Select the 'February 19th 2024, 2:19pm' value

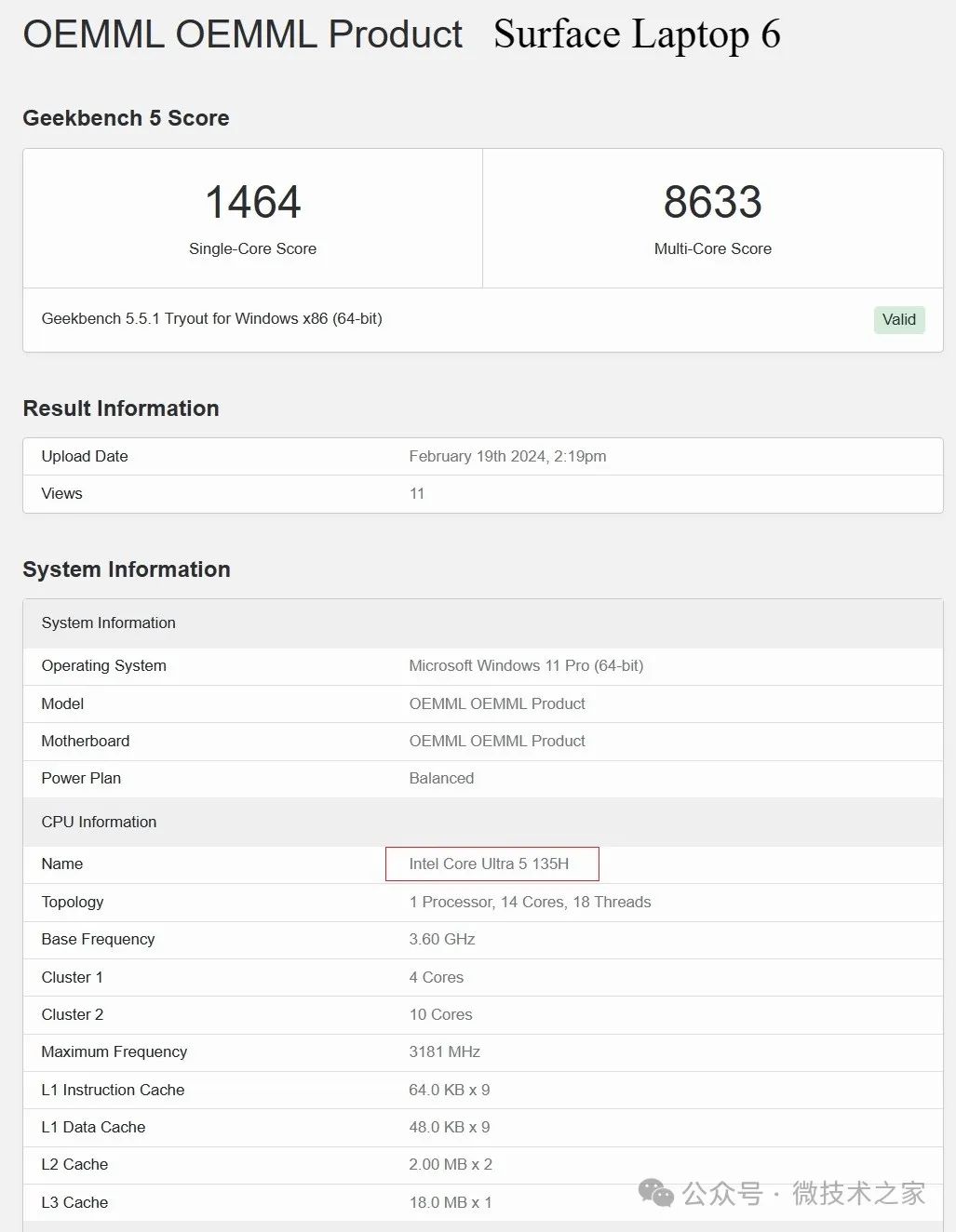pos(507,456)
